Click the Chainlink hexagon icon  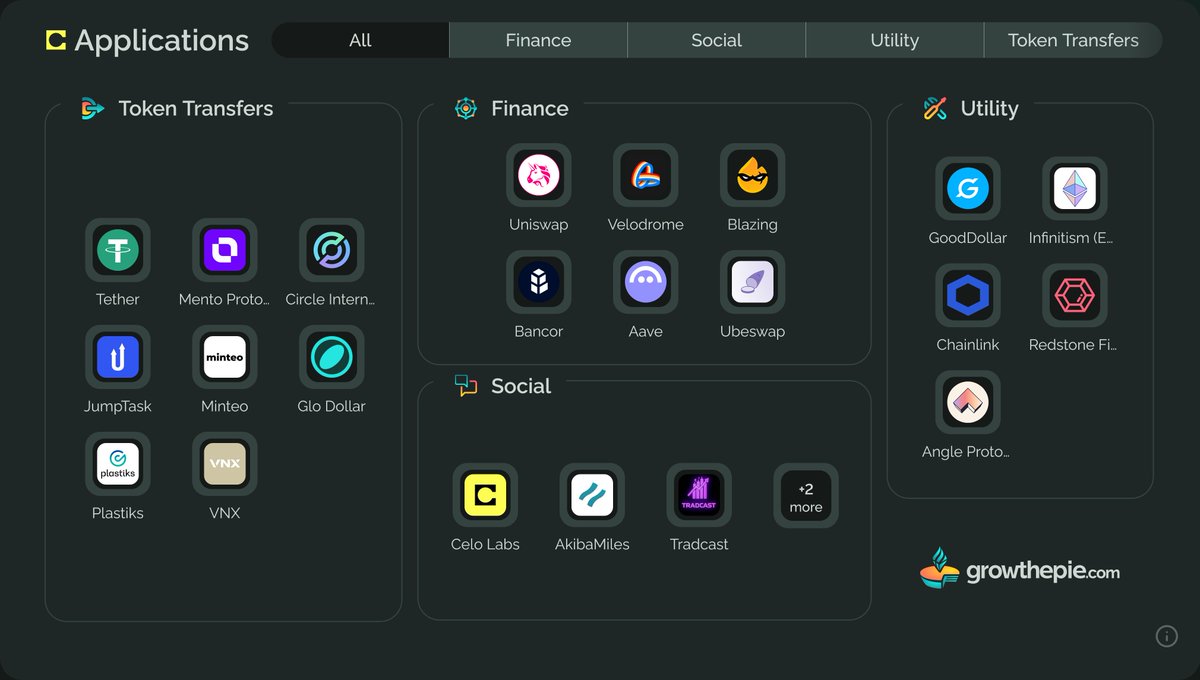968,295
